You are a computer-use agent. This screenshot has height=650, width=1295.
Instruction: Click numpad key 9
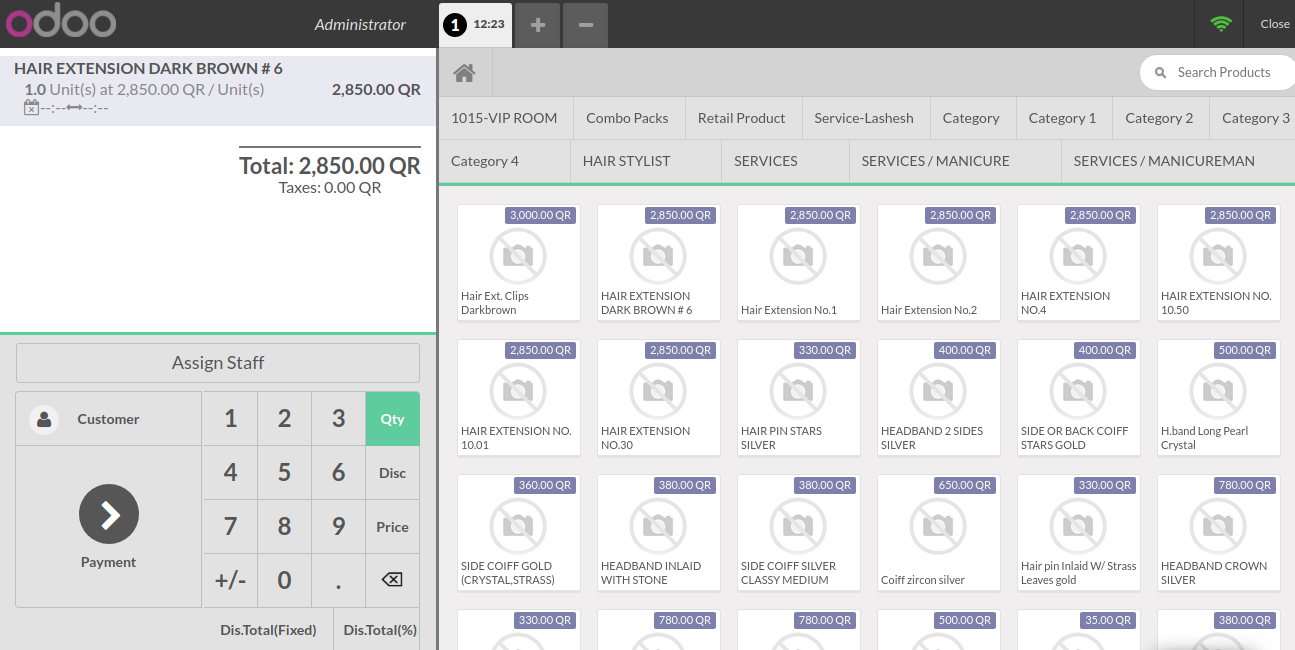(339, 527)
